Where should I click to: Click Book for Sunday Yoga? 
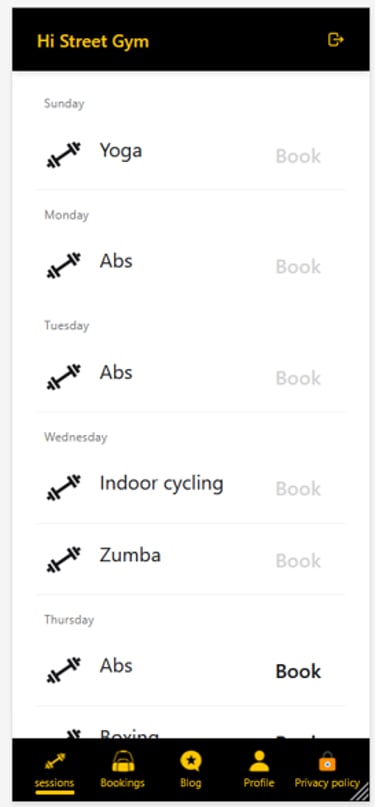tap(298, 156)
